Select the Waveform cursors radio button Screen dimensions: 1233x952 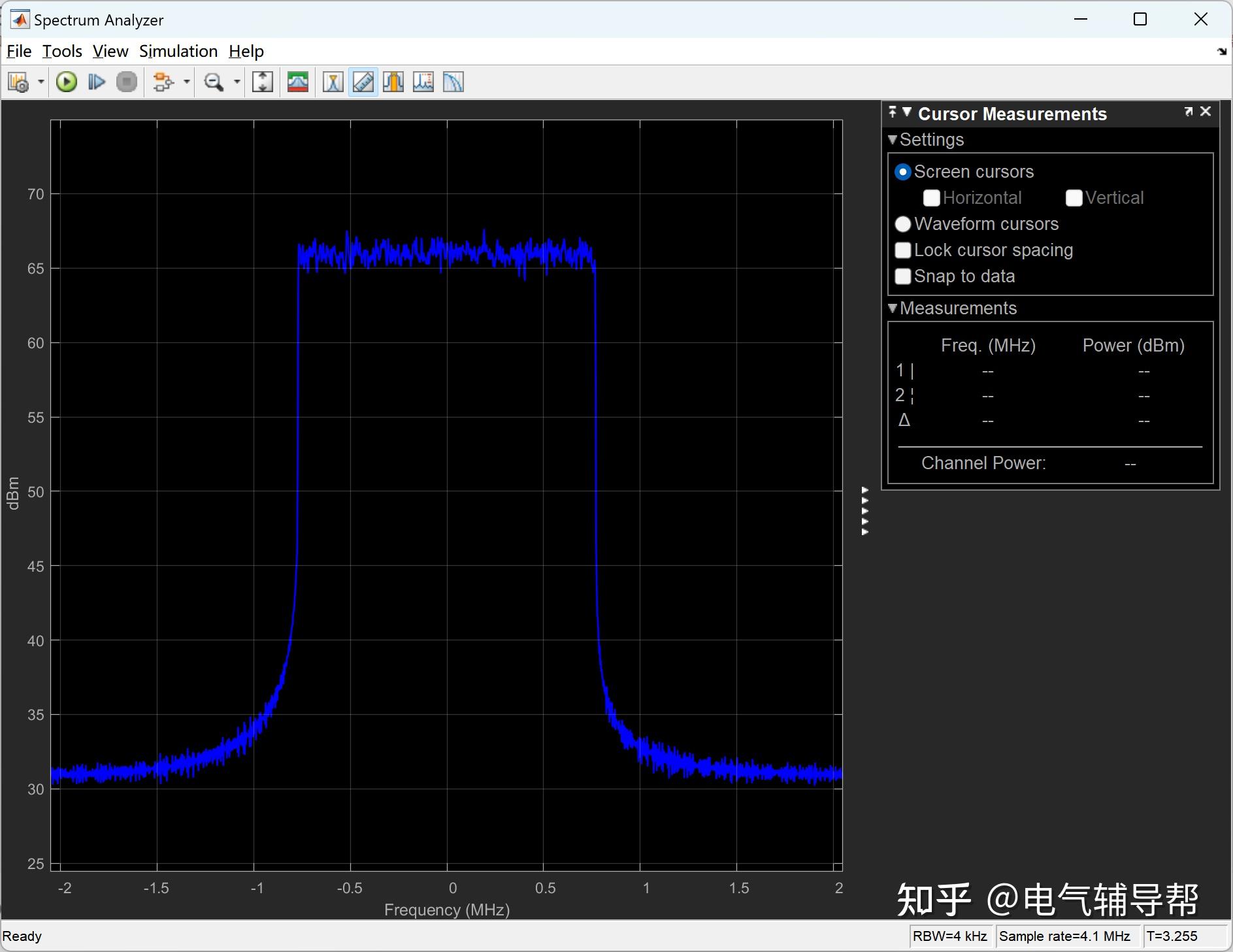(903, 224)
